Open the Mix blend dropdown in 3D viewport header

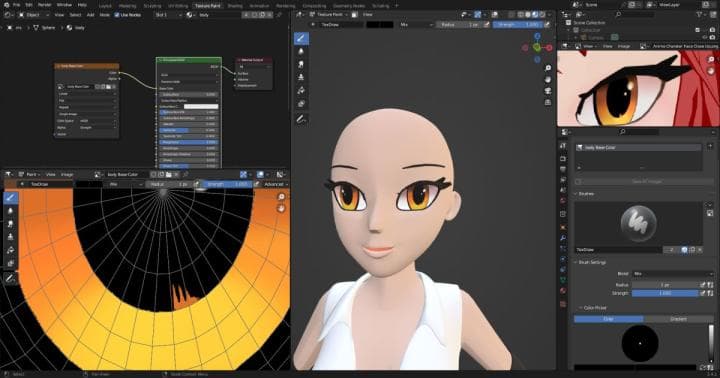(416, 24)
